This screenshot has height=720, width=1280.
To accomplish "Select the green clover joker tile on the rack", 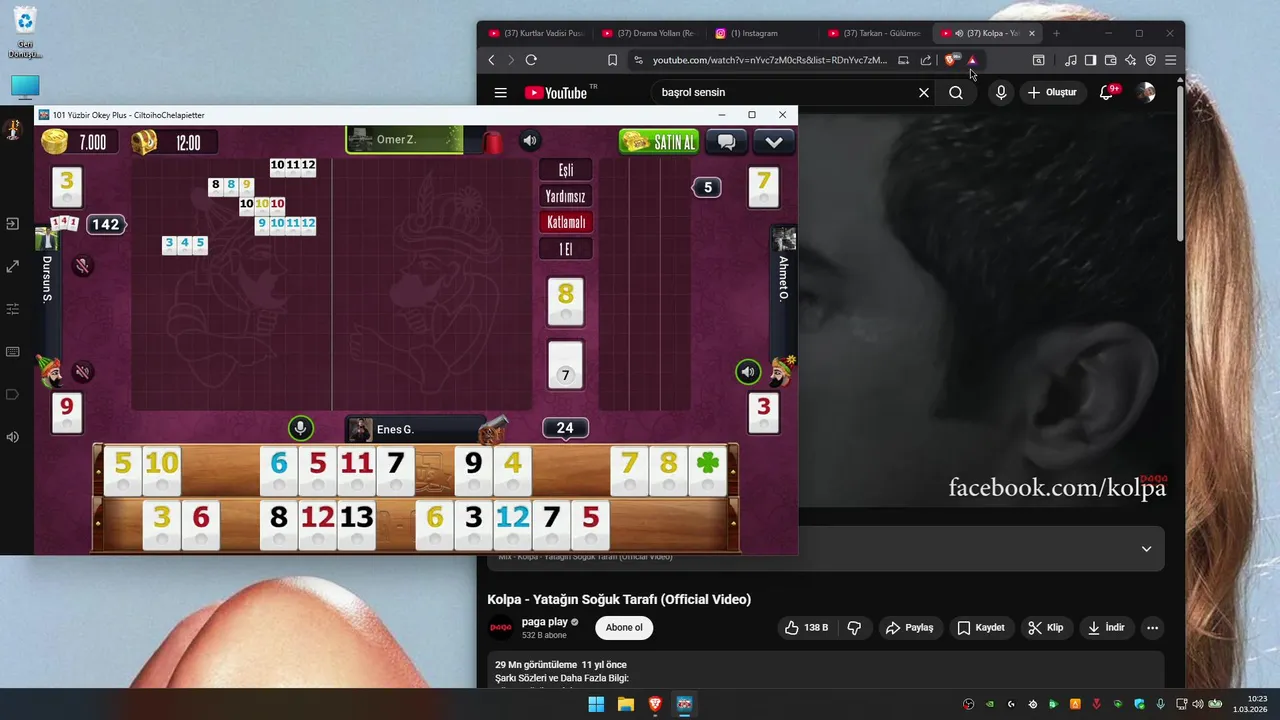I will (x=708, y=471).
